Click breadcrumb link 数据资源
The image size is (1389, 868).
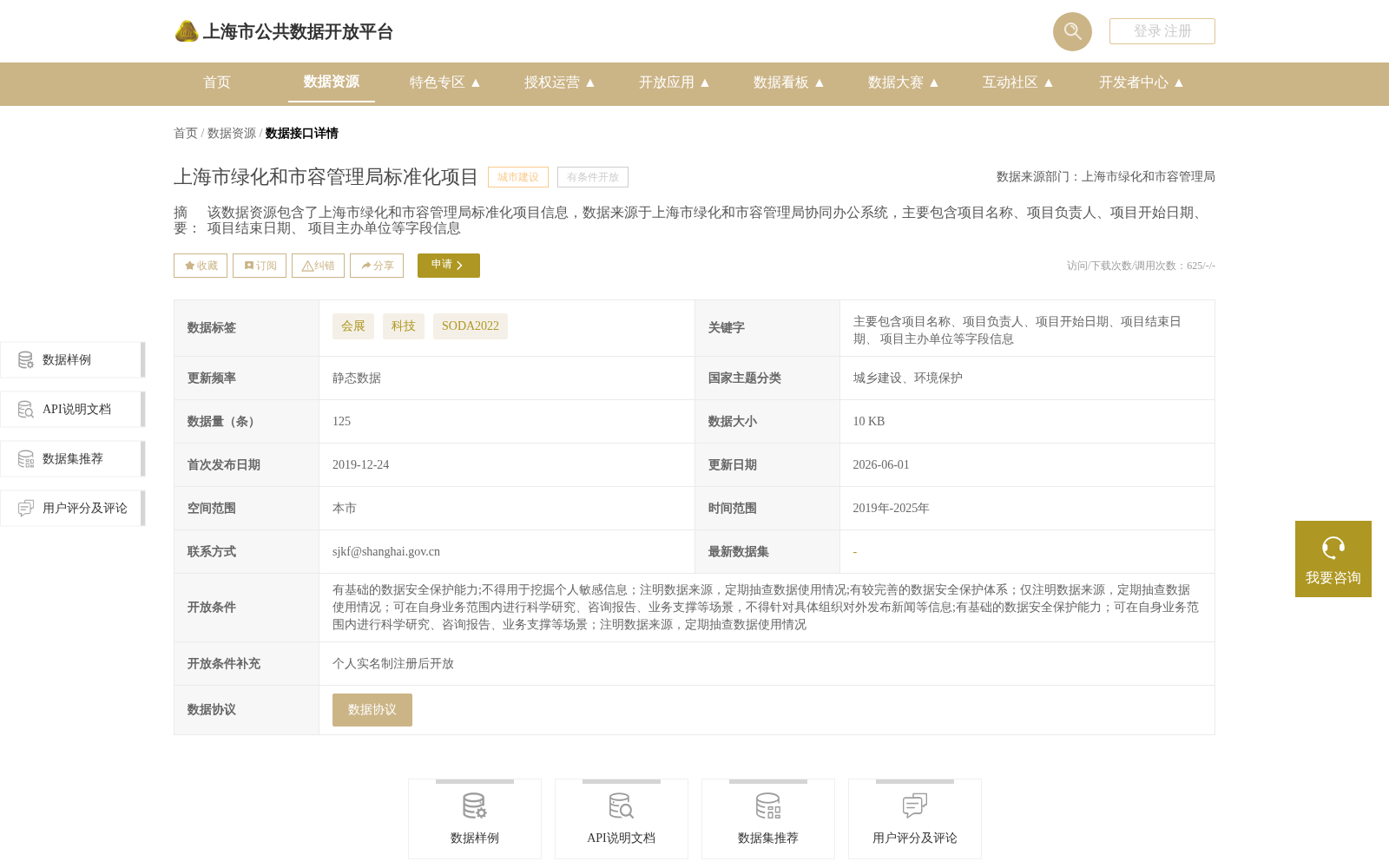[x=232, y=134]
